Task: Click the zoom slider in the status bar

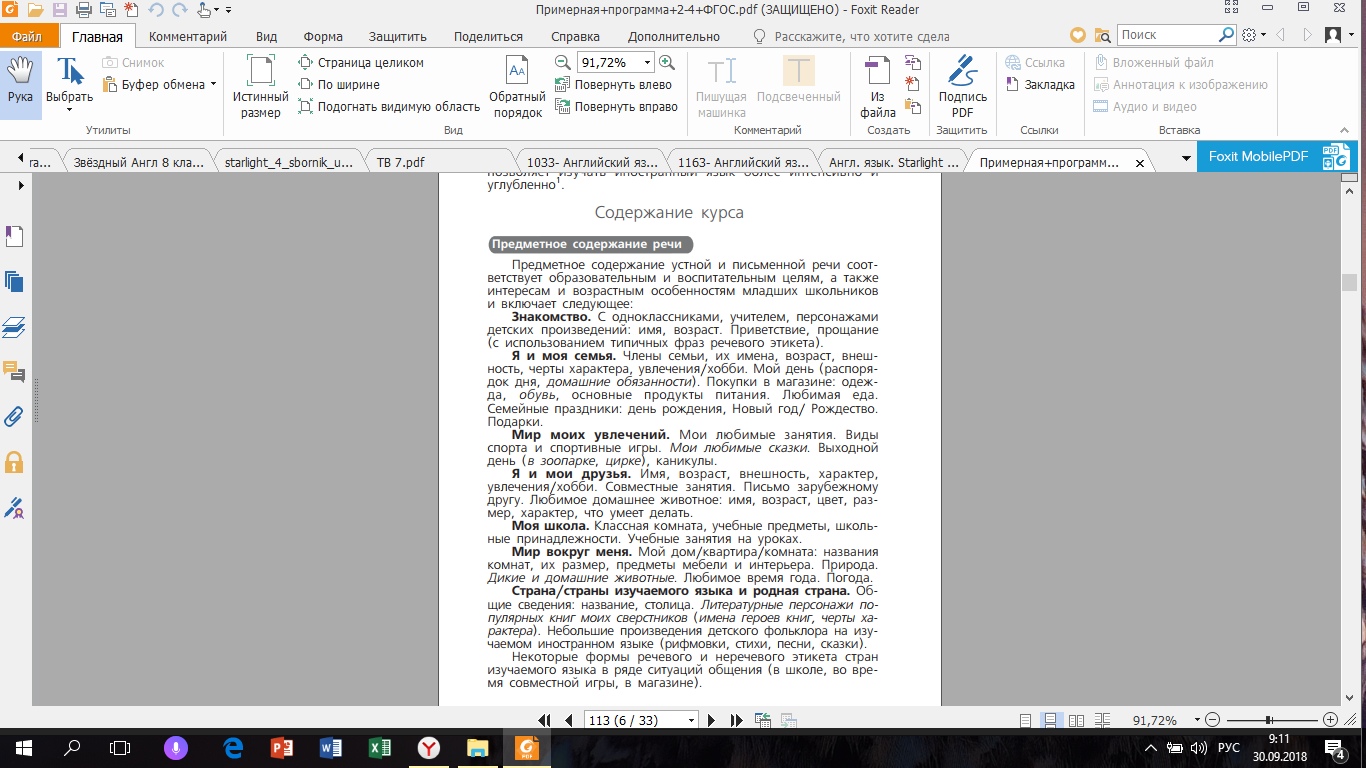Action: tap(1268, 720)
